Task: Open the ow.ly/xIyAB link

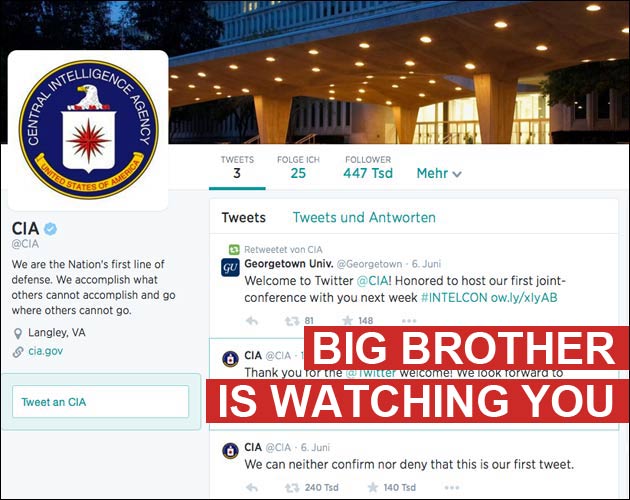Action: (524, 297)
